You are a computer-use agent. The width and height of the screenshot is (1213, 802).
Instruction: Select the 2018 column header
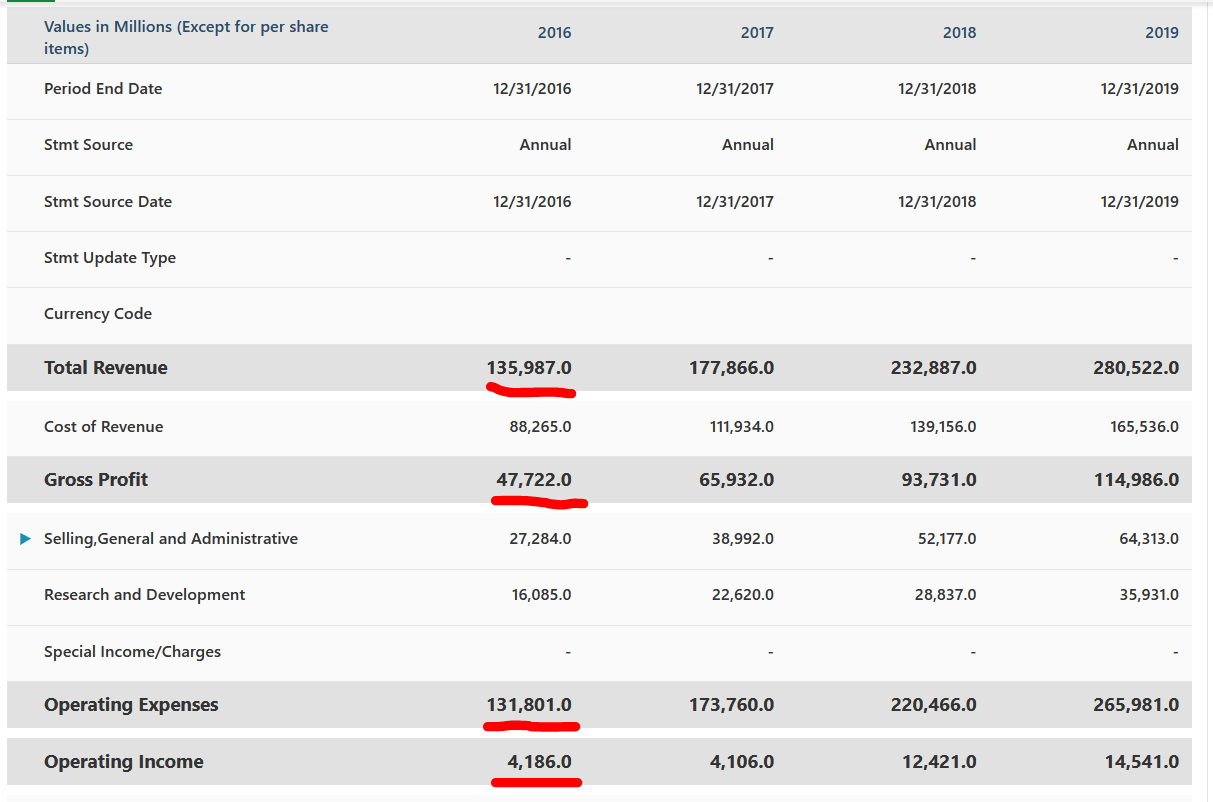[959, 32]
